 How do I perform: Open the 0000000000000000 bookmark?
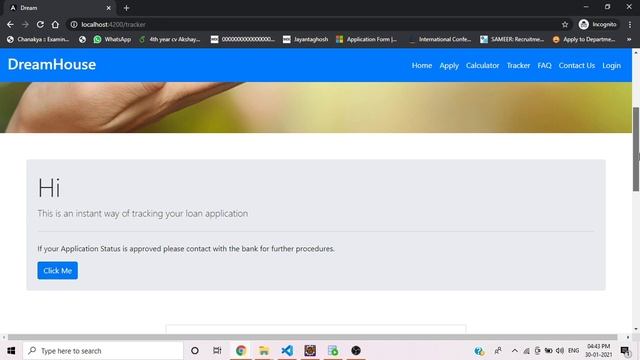coord(243,39)
